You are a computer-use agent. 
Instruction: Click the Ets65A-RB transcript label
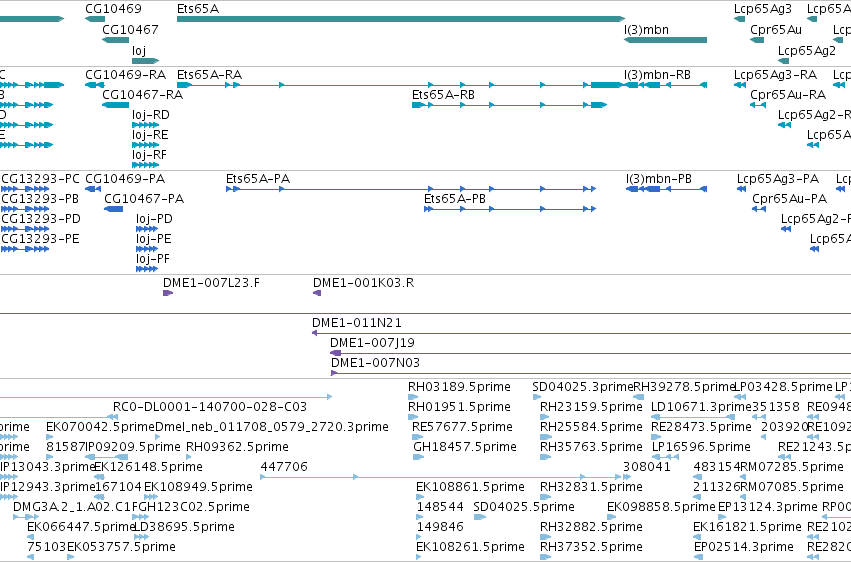[443, 94]
